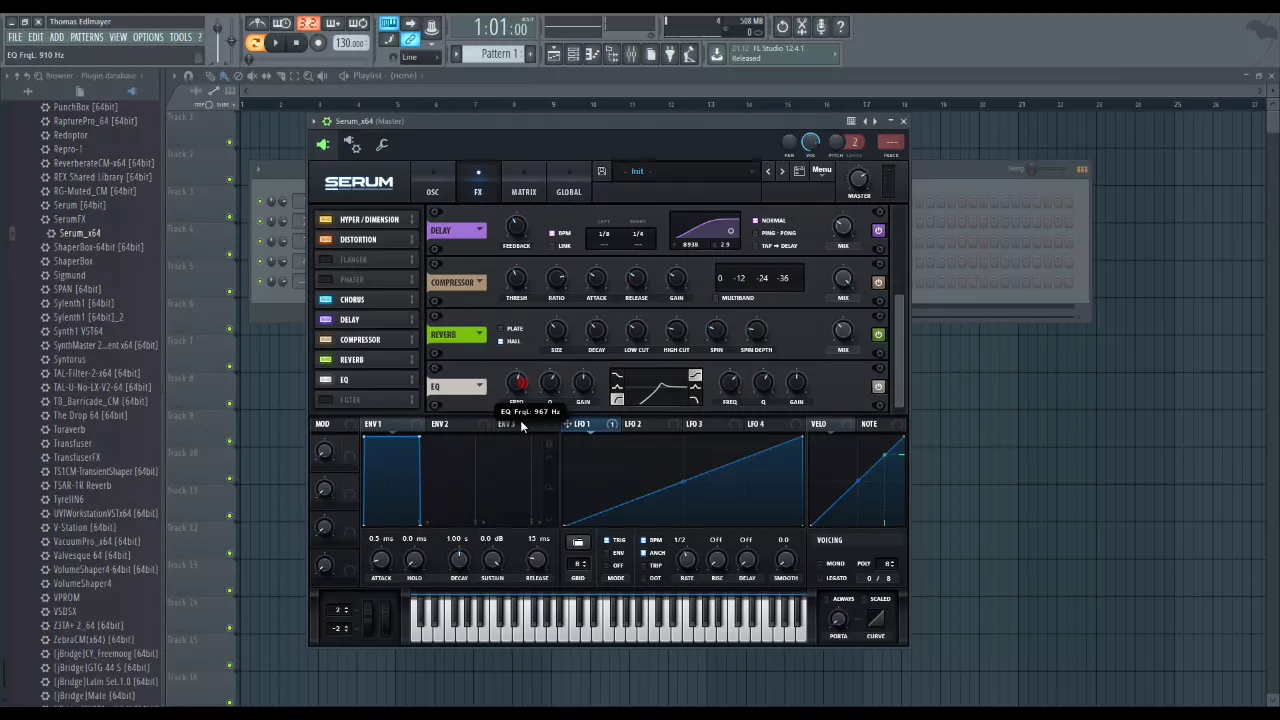This screenshot has width=1280, height=720.
Task: Click the POLY voice count stepper
Action: [888, 564]
